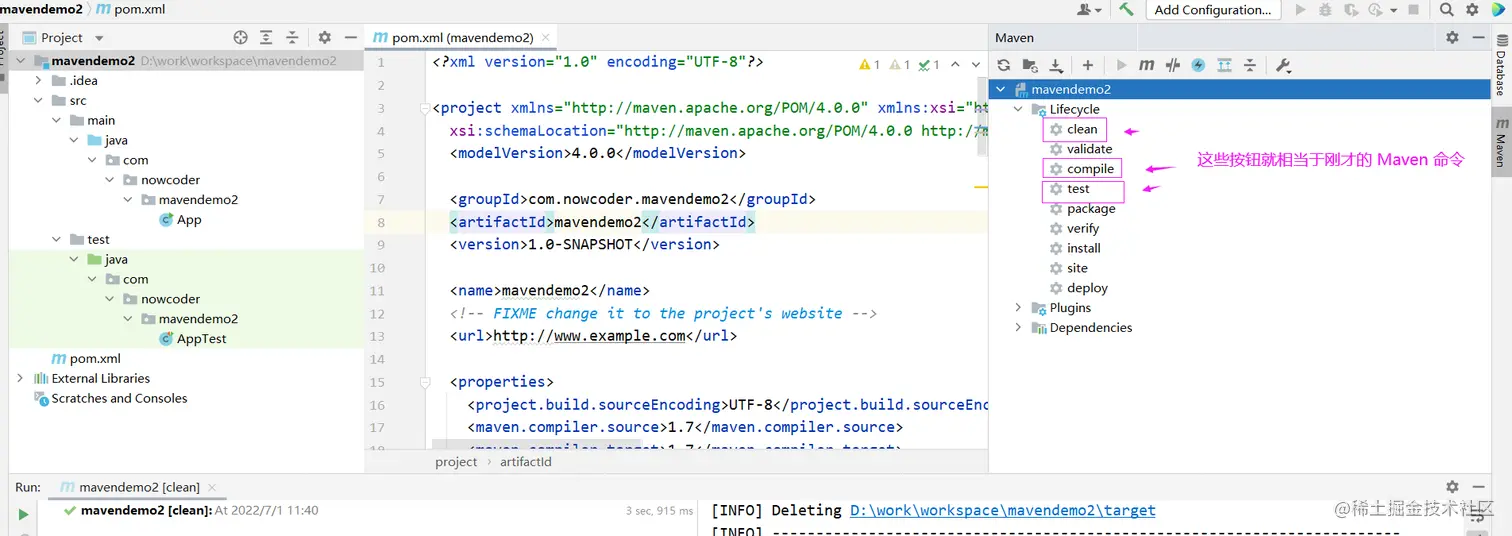The height and width of the screenshot is (536, 1512).
Task: Select package lifecycle goal
Action: [1082, 209]
